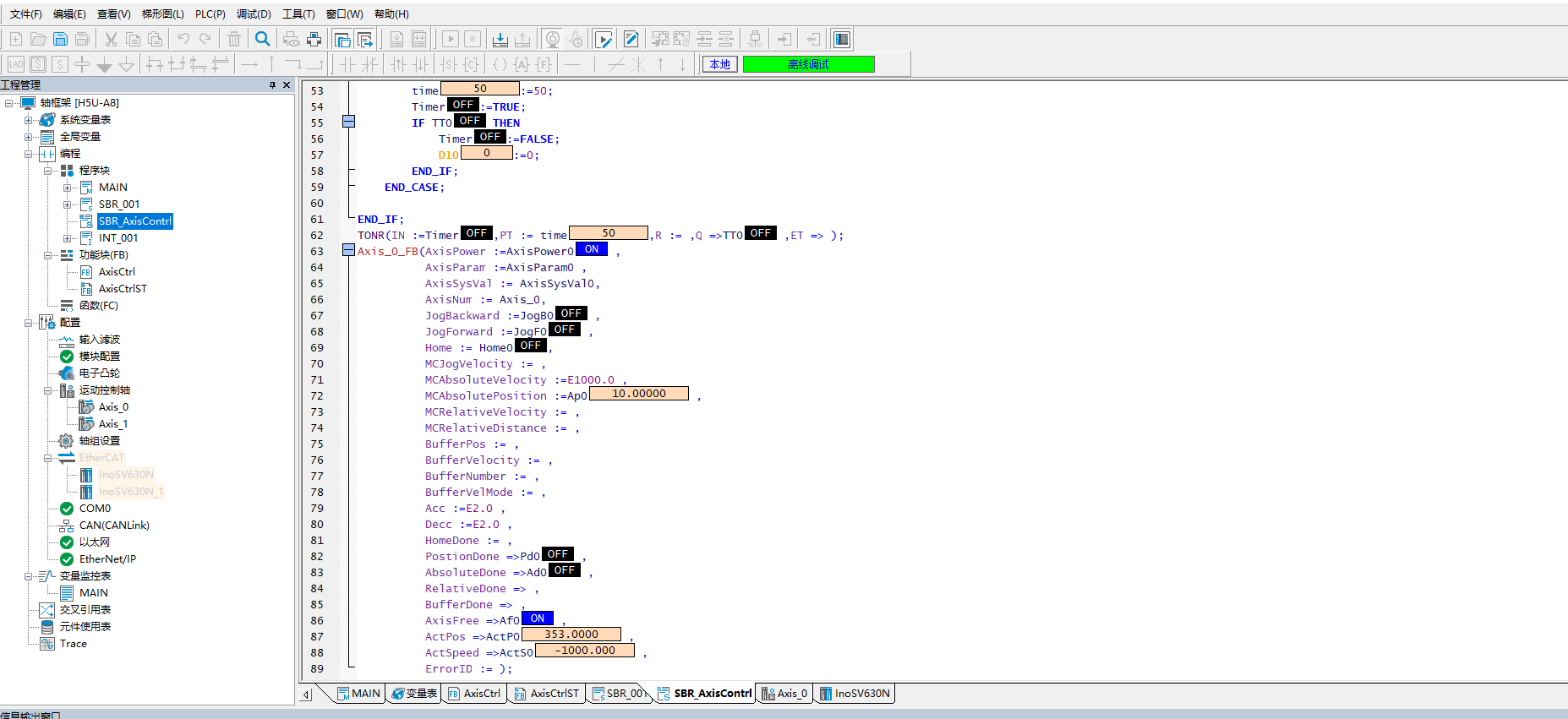The height and width of the screenshot is (719, 1568).
Task: Open the 交叉引用表 item
Action: click(x=85, y=610)
